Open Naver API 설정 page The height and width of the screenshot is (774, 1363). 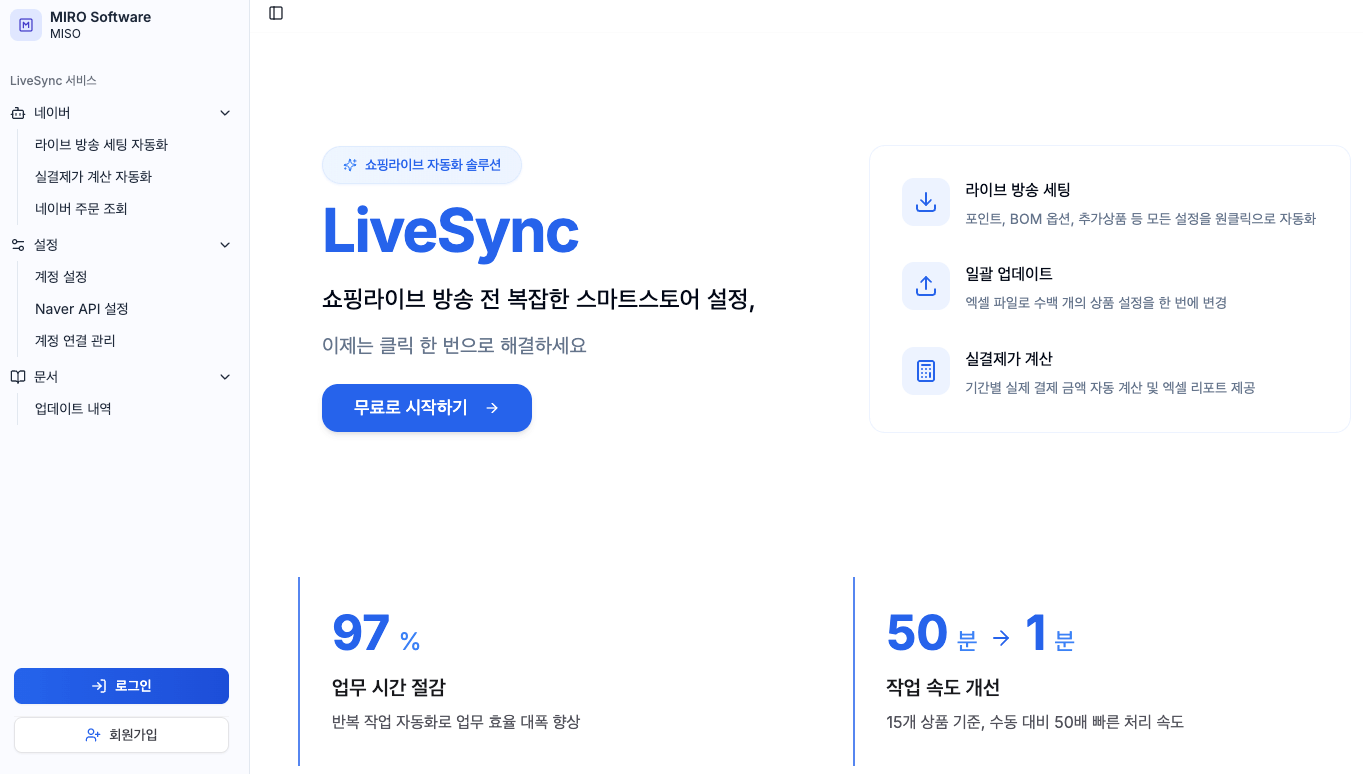click(x=82, y=309)
